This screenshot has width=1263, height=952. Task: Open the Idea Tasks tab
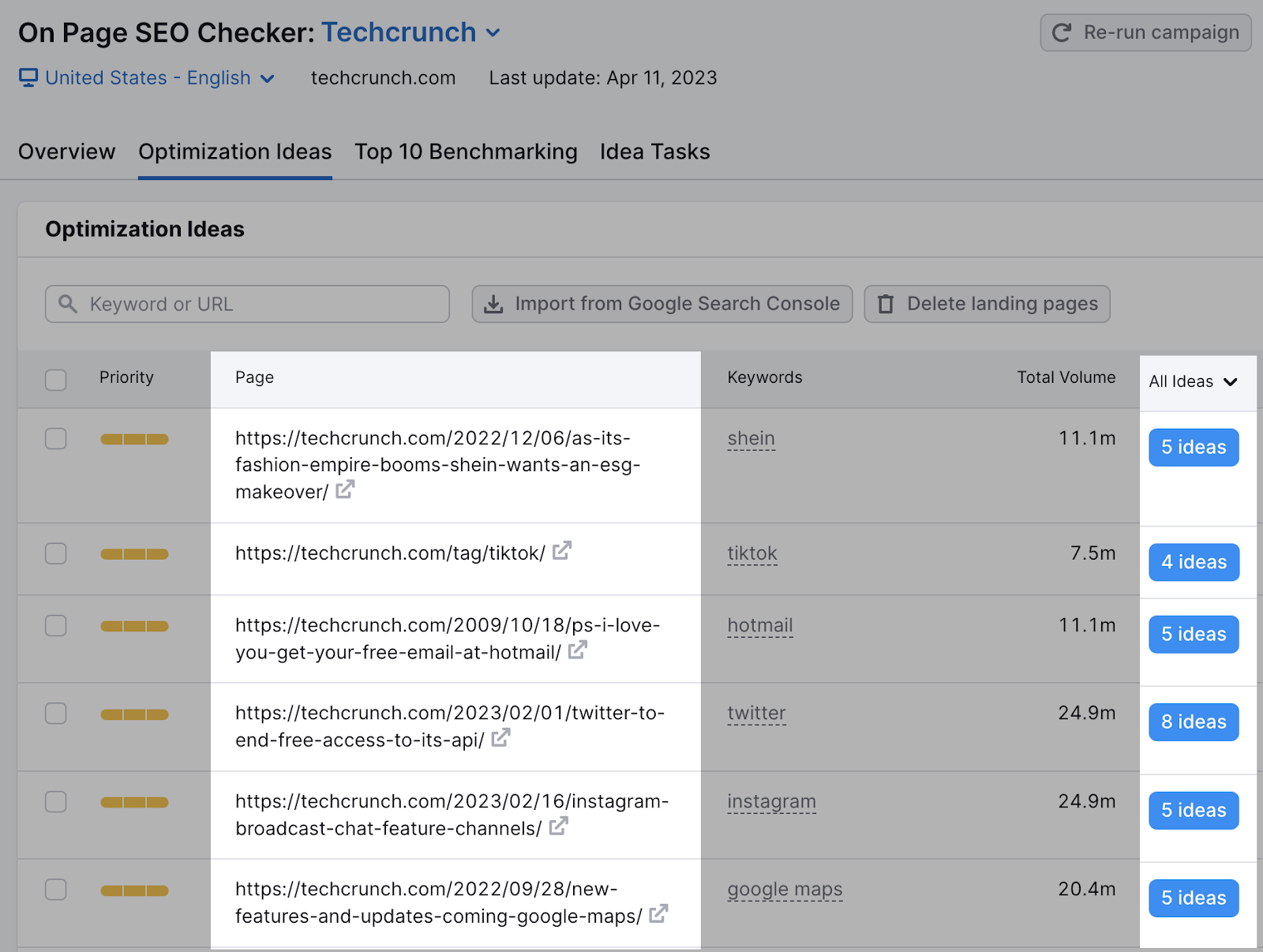654,152
